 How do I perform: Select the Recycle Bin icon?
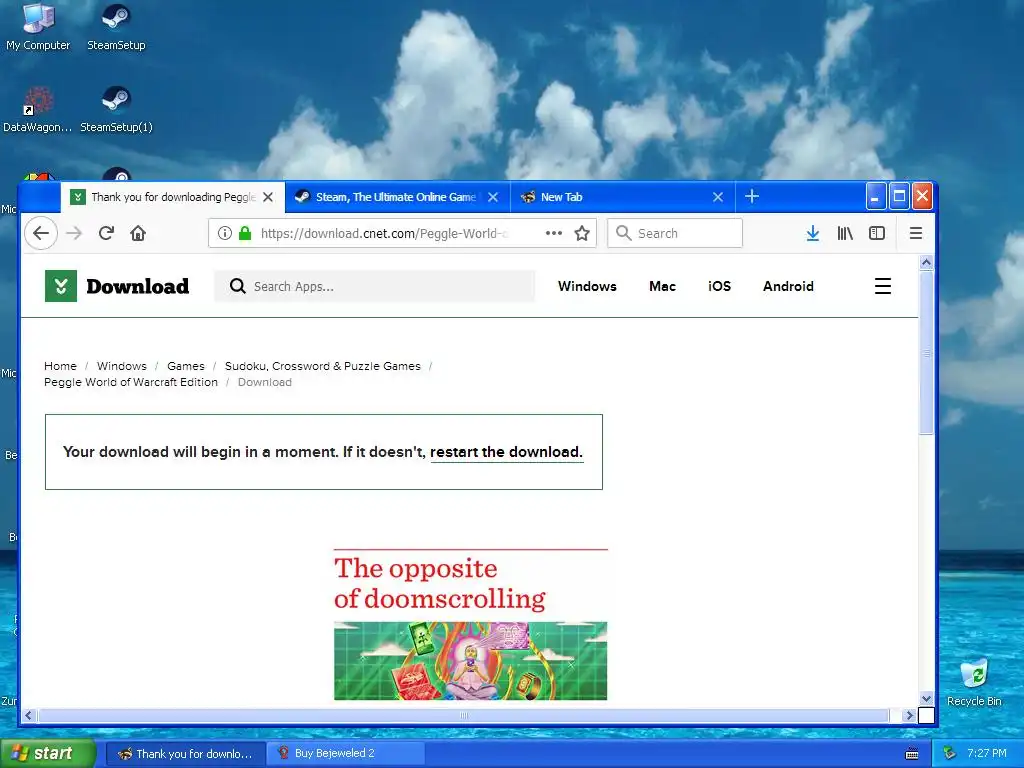(974, 682)
